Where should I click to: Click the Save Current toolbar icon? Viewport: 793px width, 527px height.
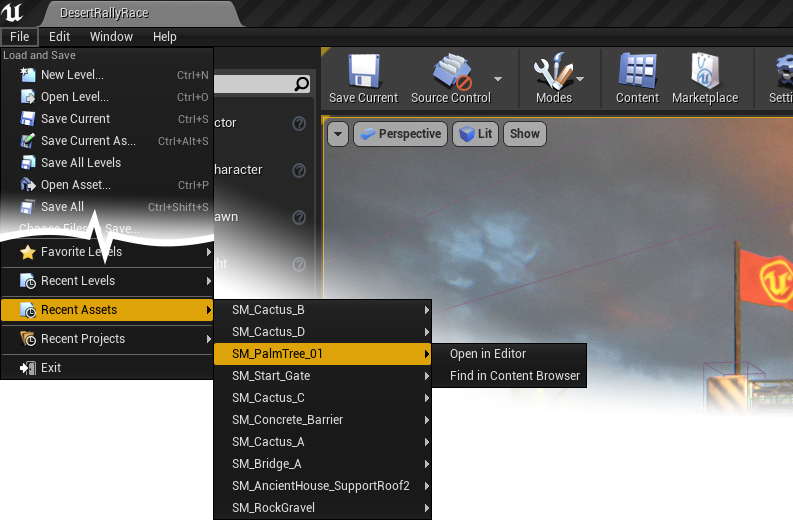coord(362,72)
